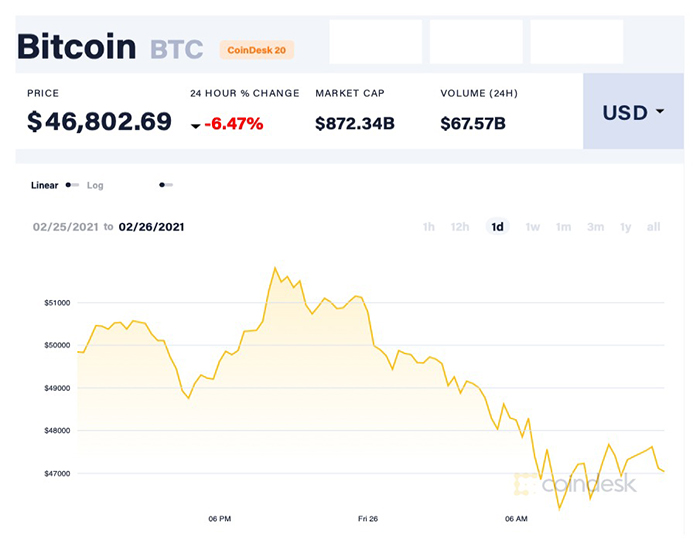Click the unlabeled toggle right of Log
The image size is (700, 543).
(x=166, y=185)
